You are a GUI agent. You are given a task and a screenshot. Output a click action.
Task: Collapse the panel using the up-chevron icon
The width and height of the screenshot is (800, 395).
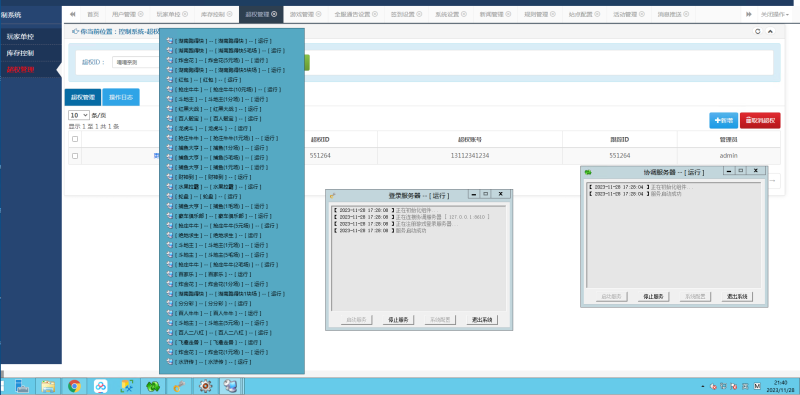tap(770, 31)
